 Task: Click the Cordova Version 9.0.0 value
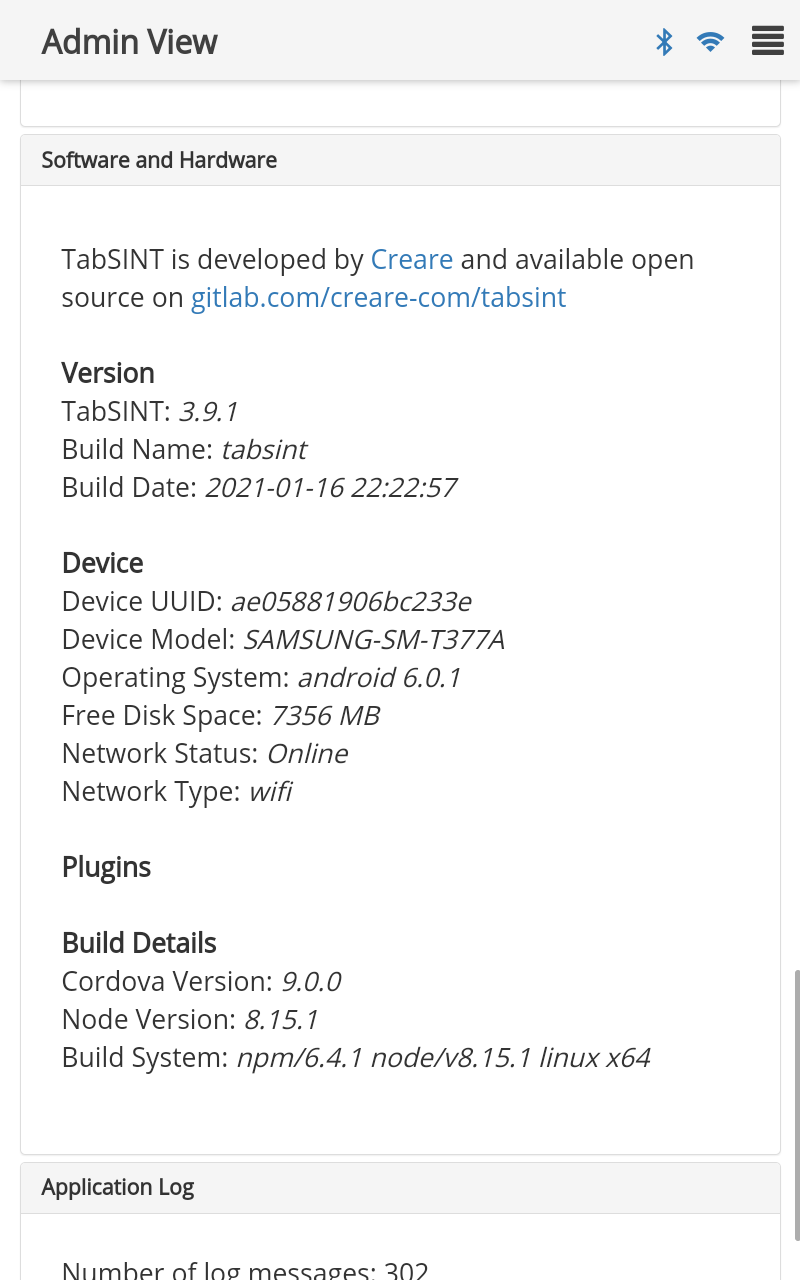311,982
